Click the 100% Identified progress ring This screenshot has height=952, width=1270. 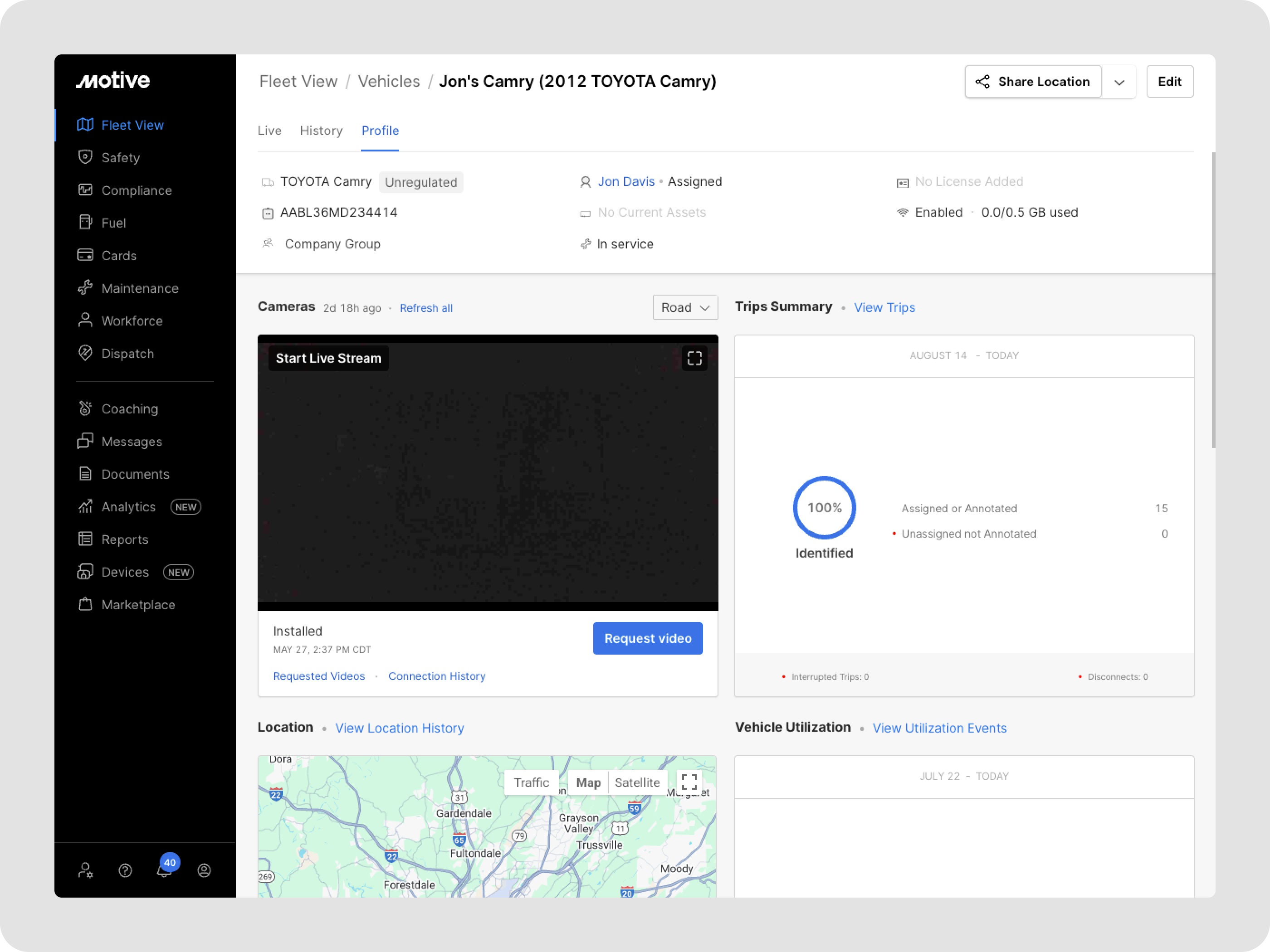[824, 508]
